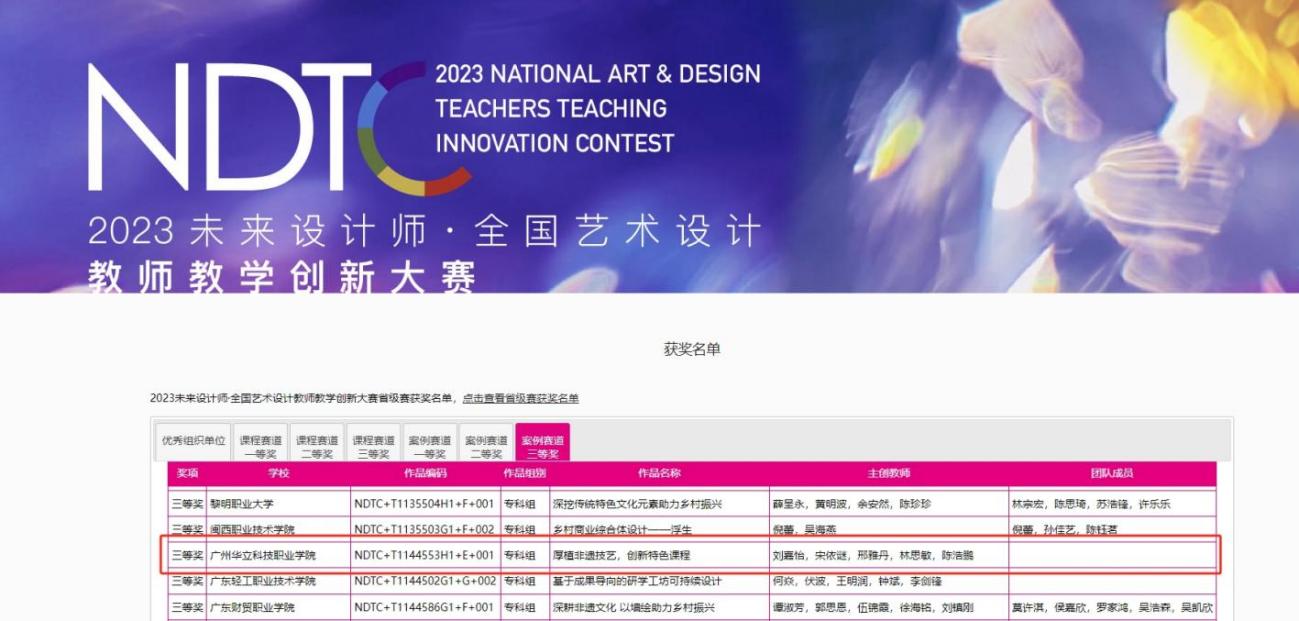1299x621 pixels.
Task: Select the 黎明职业大学 row school cell
Action: point(241,504)
